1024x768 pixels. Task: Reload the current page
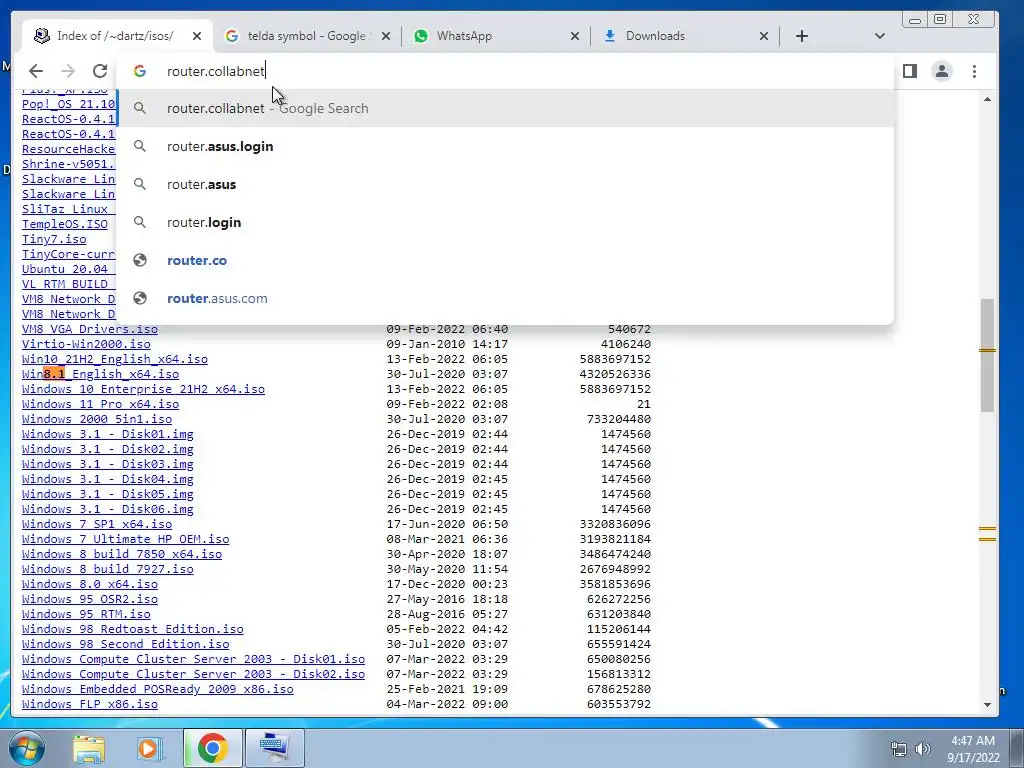click(x=99, y=71)
